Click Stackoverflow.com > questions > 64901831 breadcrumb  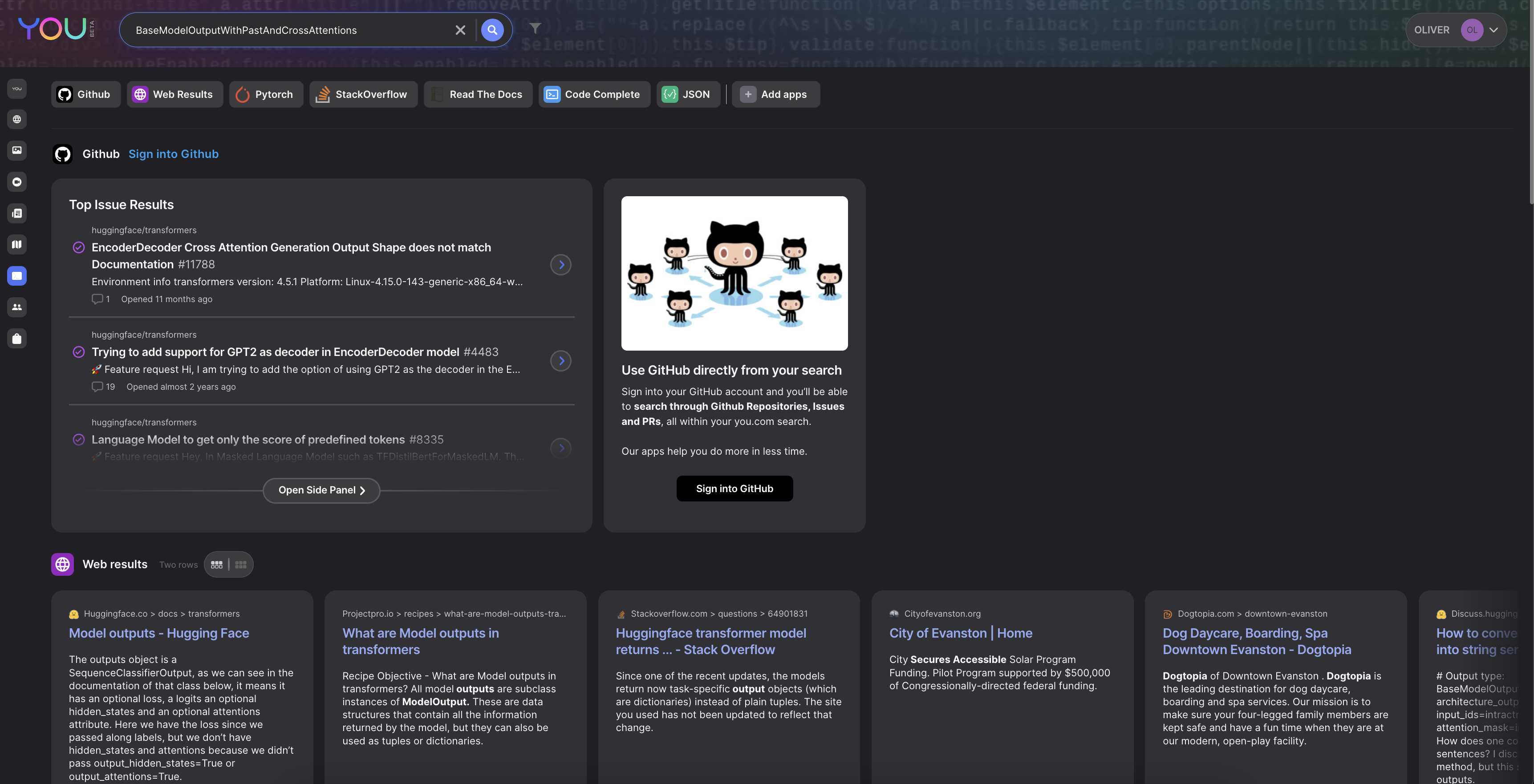[719, 614]
